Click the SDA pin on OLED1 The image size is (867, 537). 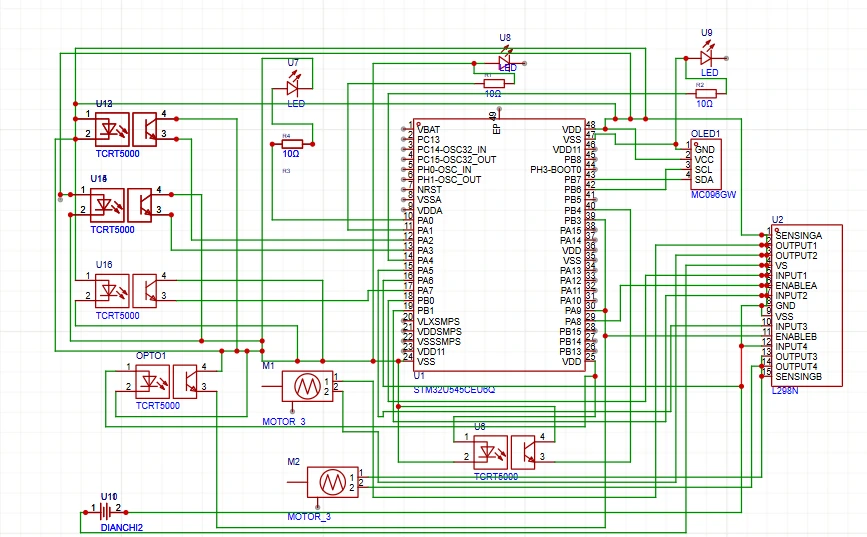point(704,179)
